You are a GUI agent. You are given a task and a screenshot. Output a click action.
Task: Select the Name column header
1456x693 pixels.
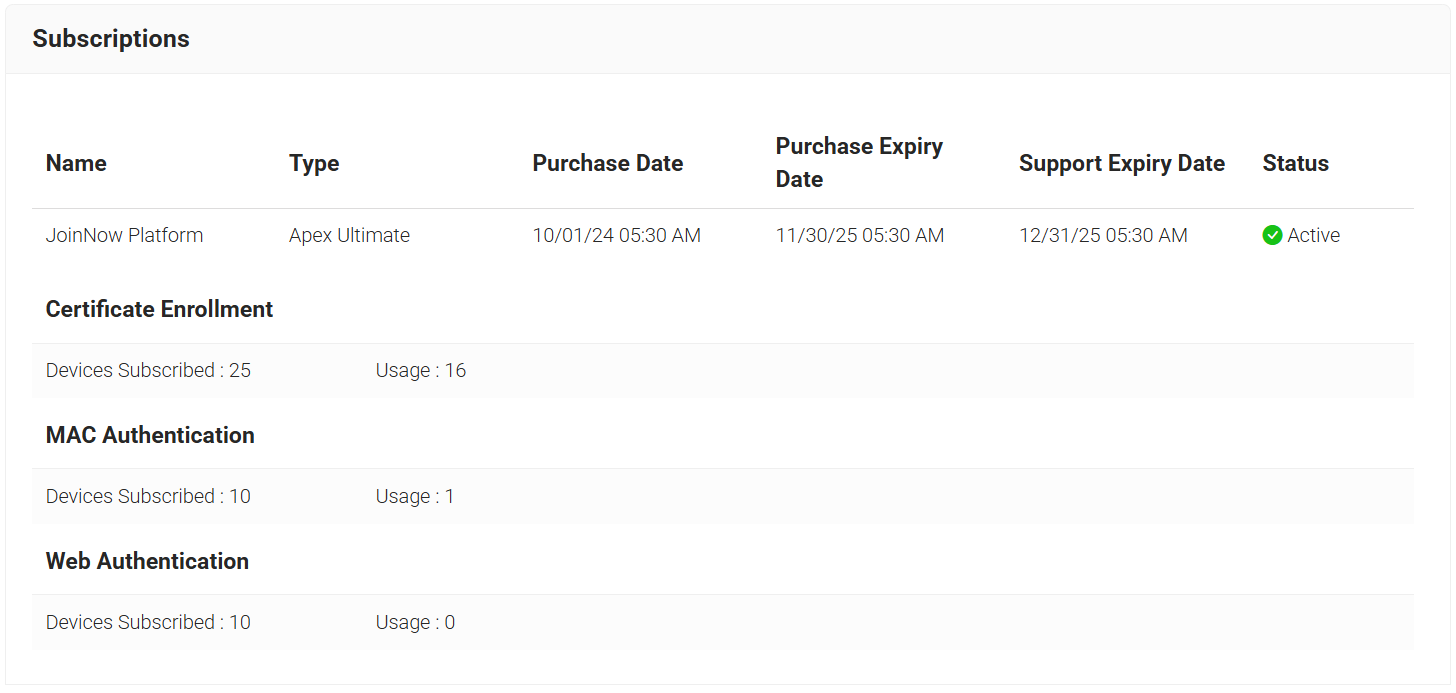click(x=76, y=164)
